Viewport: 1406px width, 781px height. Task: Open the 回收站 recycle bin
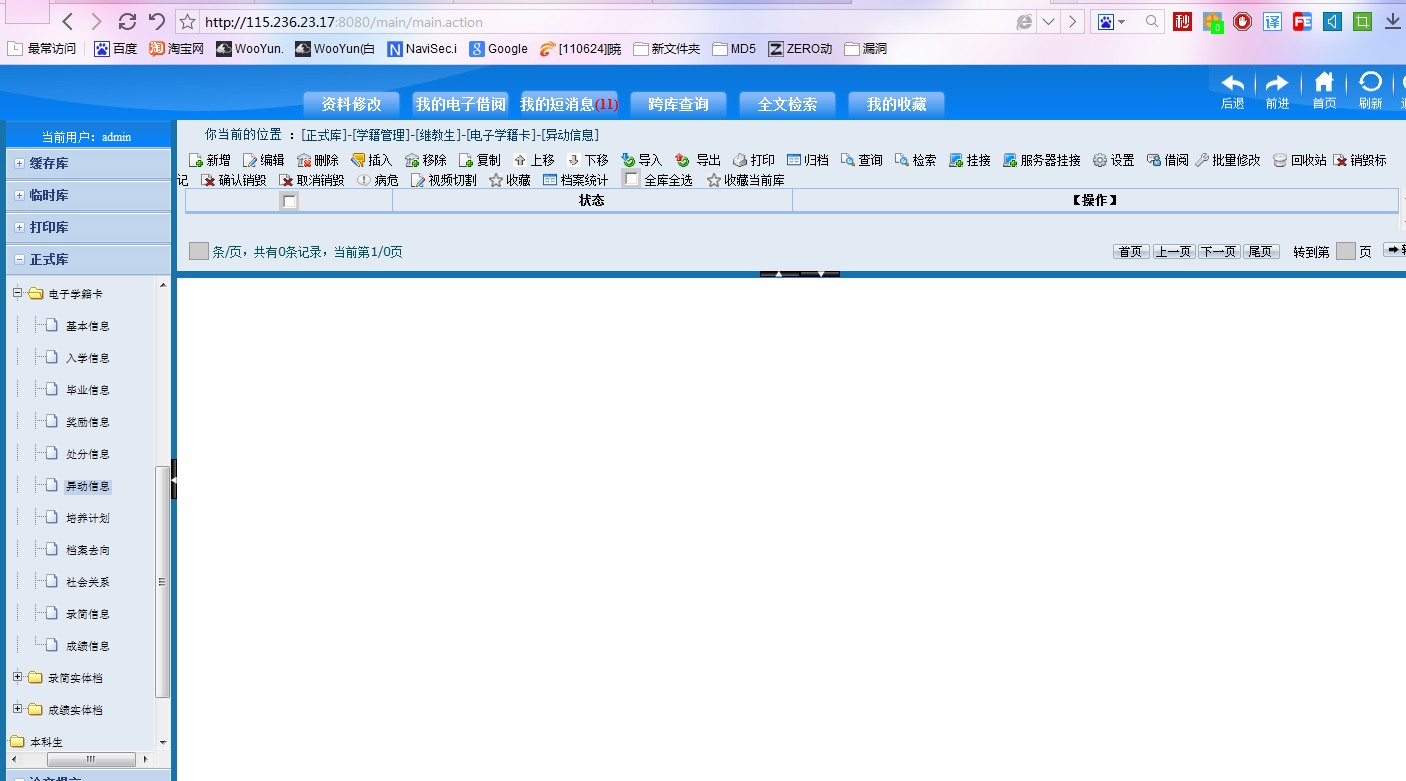click(x=1280, y=160)
